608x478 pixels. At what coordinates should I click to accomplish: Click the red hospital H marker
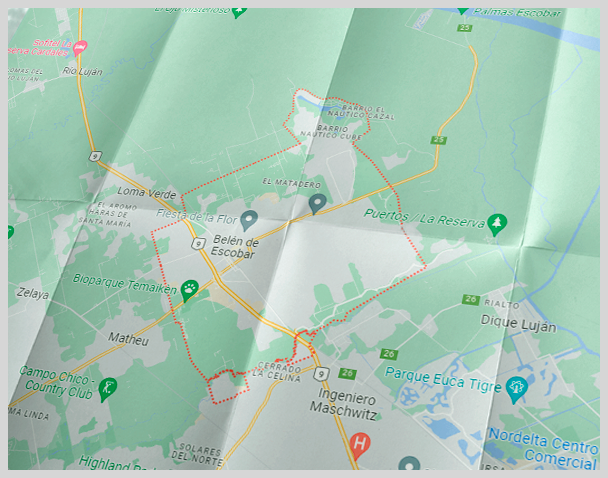click(x=361, y=443)
